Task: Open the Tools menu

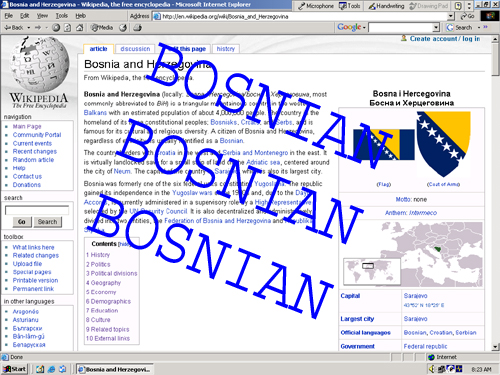Action: pyautogui.click(x=62, y=16)
